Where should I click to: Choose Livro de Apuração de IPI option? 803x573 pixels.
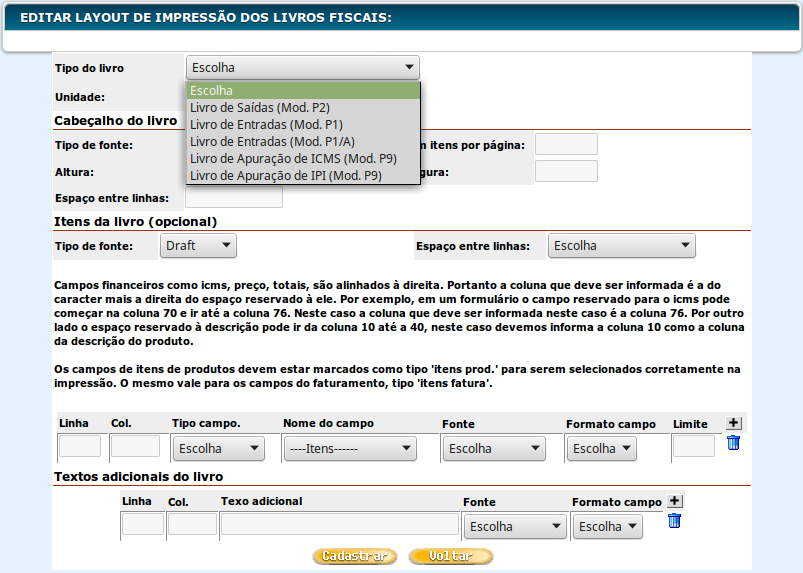point(285,176)
